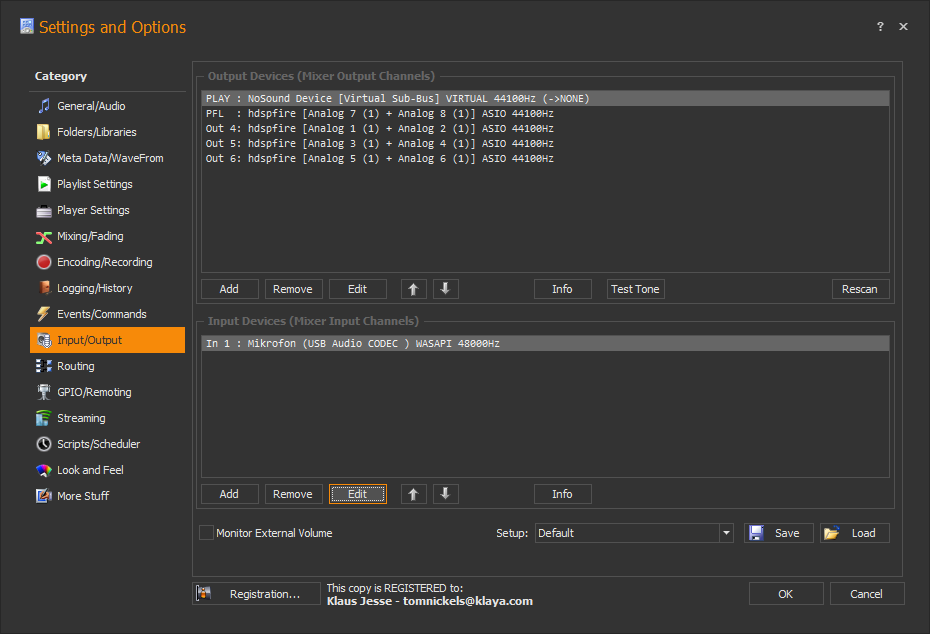Move selected output device down
Viewport: 930px width, 634px height.
pyautogui.click(x=445, y=289)
